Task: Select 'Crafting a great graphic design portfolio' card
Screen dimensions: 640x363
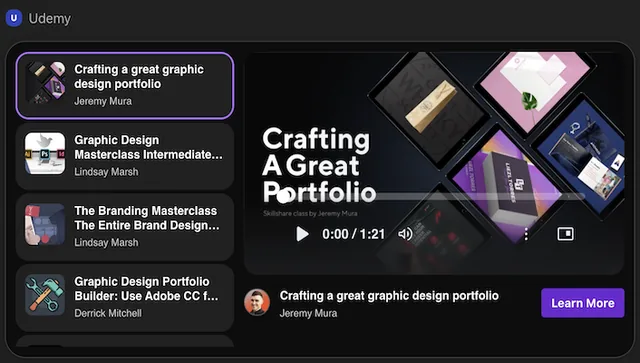Action: click(125, 85)
